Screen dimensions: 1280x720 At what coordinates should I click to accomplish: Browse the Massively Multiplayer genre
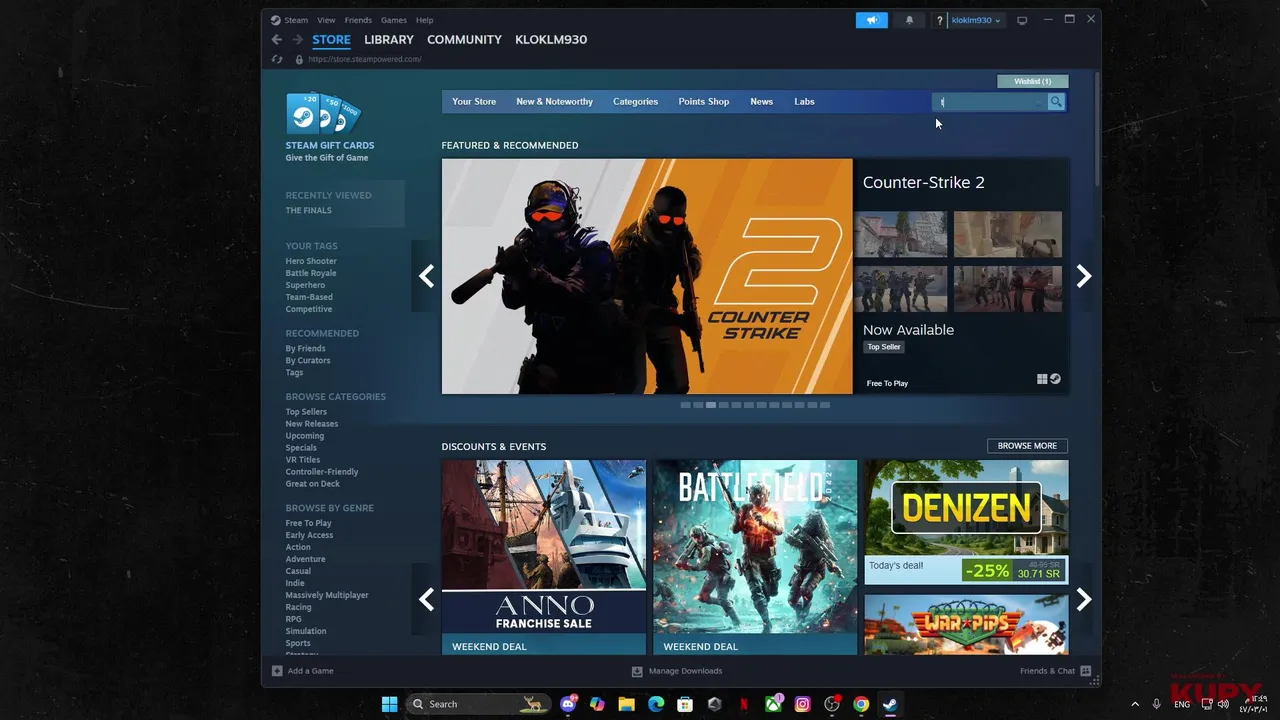327,595
